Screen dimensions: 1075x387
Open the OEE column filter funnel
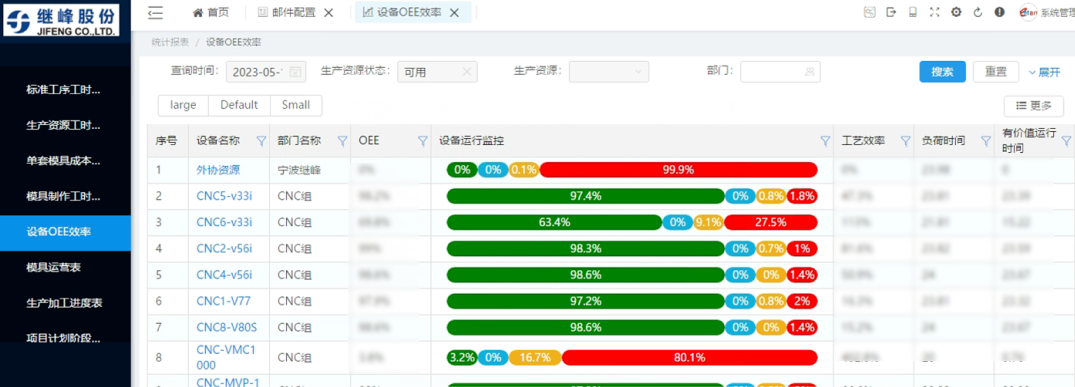click(x=423, y=141)
